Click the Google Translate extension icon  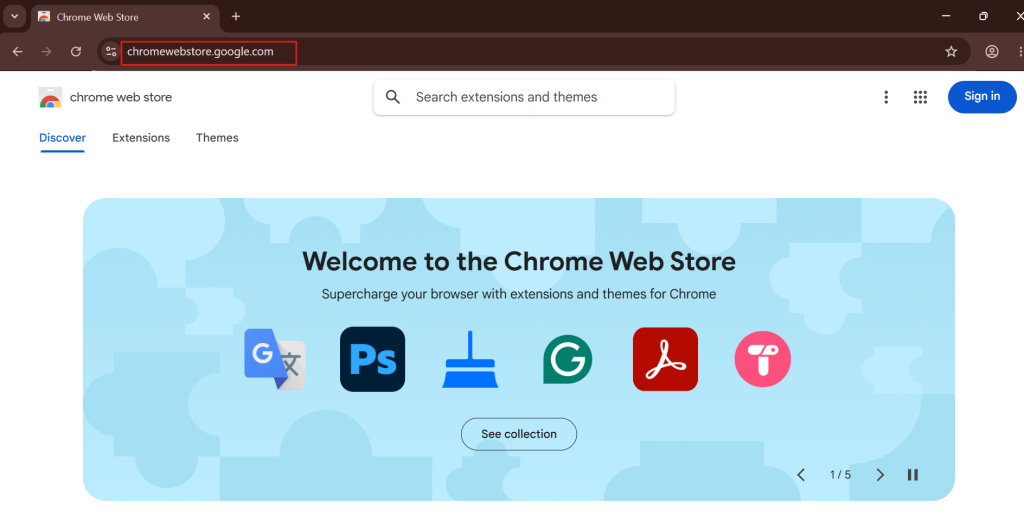(274, 359)
